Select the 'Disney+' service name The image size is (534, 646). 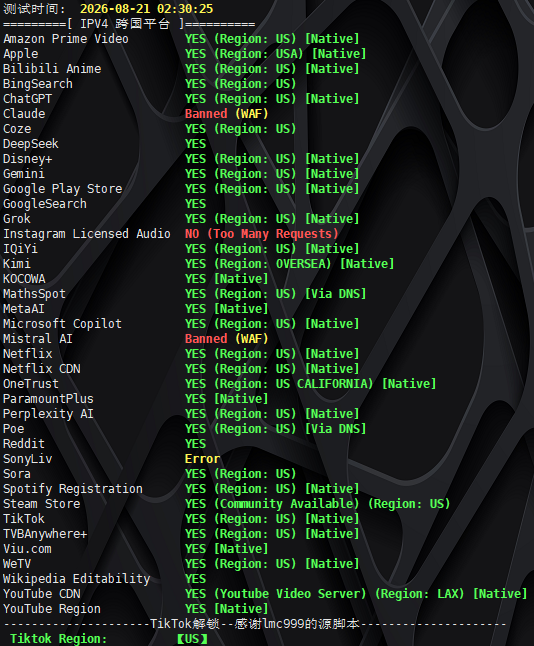pyautogui.click(x=28, y=159)
